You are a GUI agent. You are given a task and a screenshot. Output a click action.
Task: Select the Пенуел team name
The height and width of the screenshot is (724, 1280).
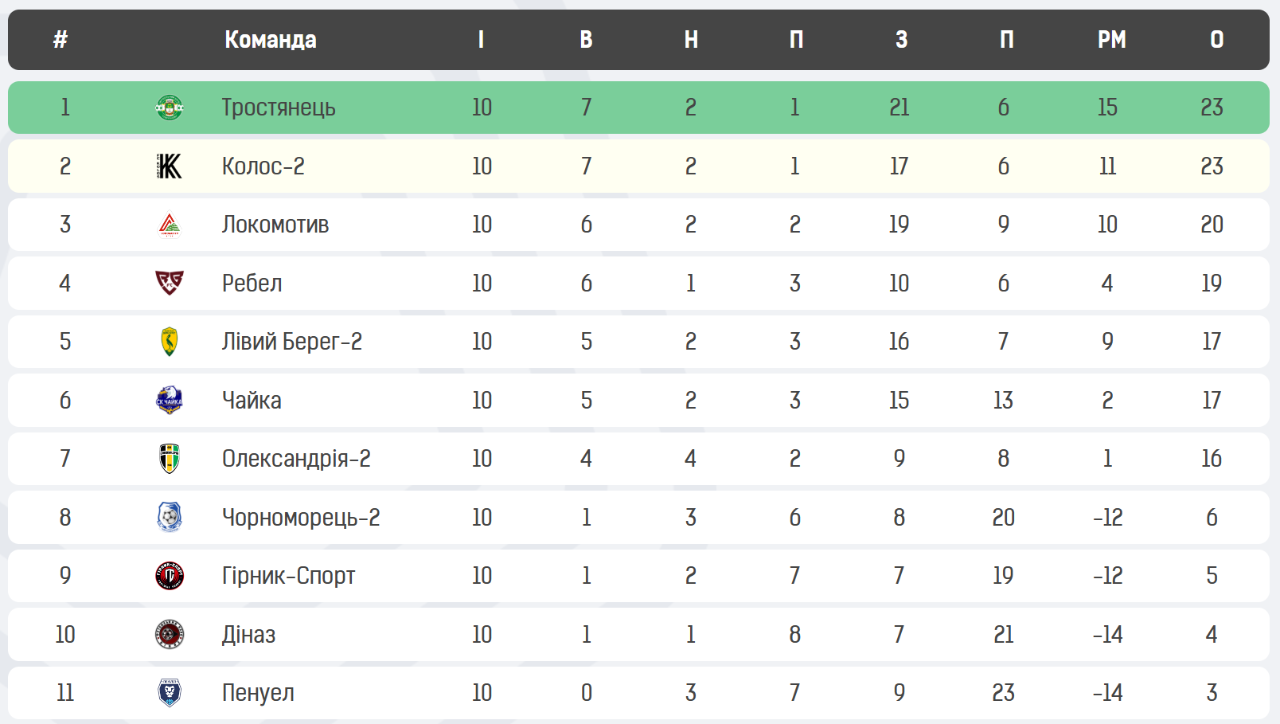pyautogui.click(x=258, y=693)
